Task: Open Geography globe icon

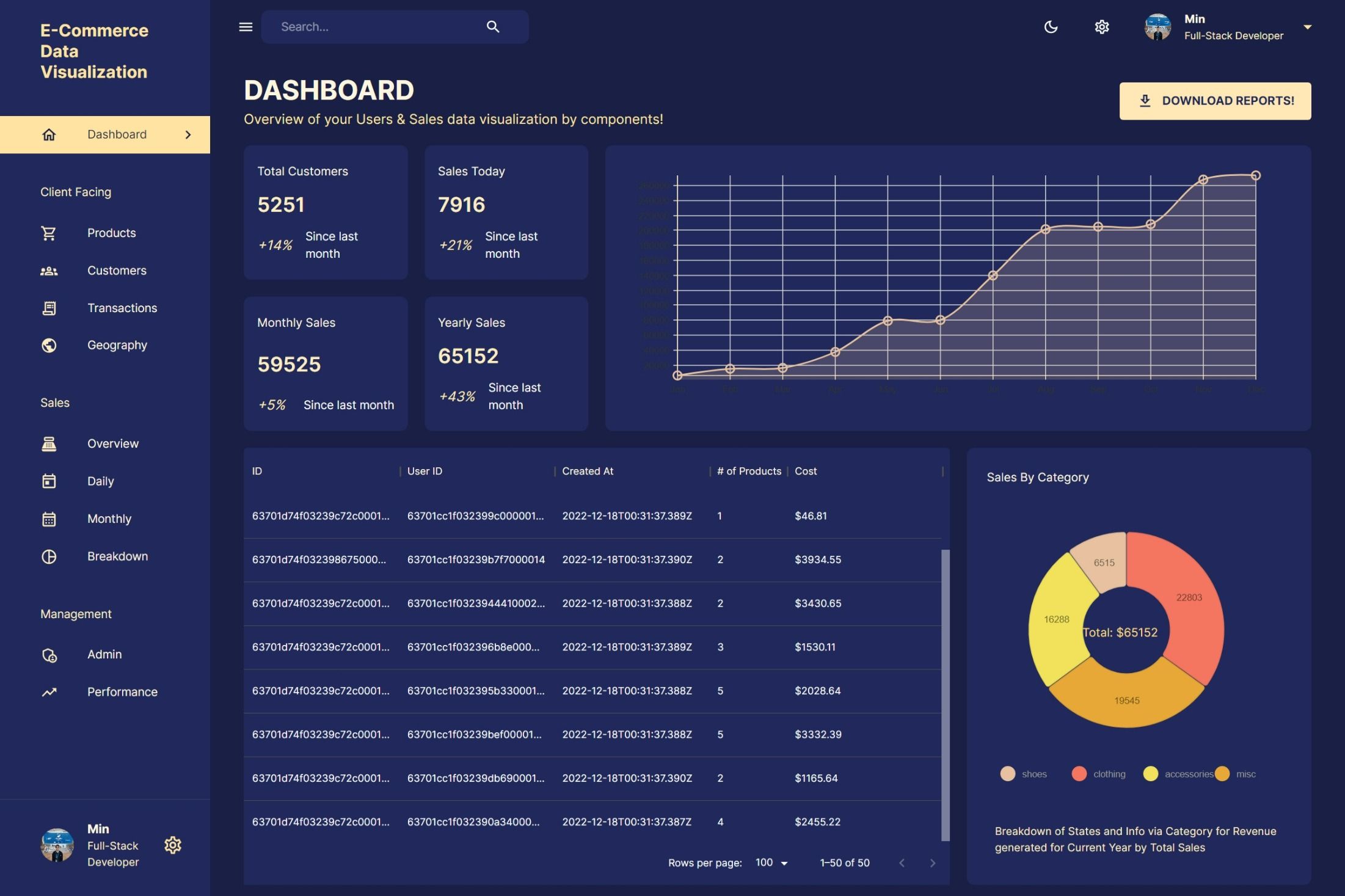Action: click(49, 345)
